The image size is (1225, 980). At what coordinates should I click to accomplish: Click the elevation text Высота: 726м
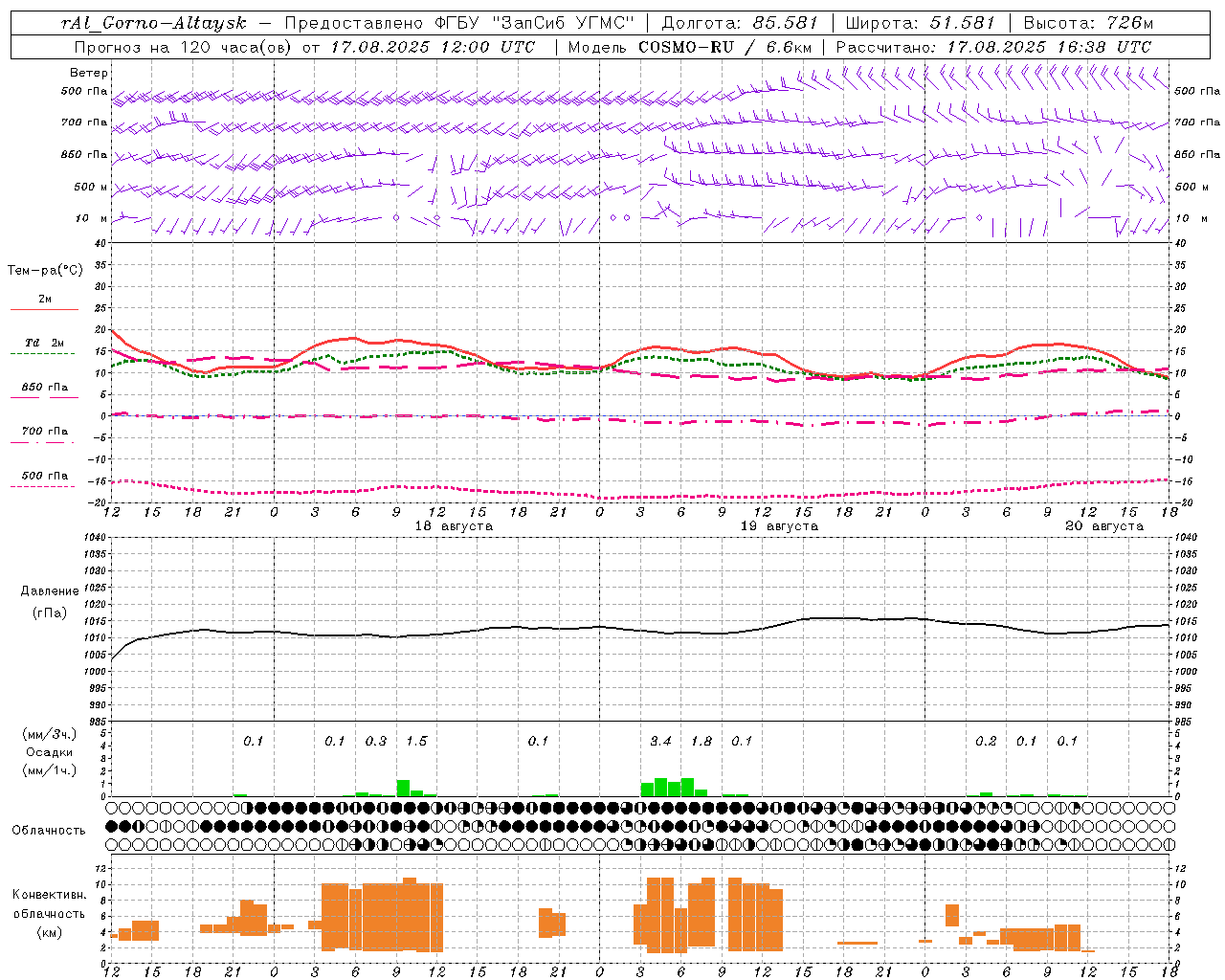pos(1089,23)
